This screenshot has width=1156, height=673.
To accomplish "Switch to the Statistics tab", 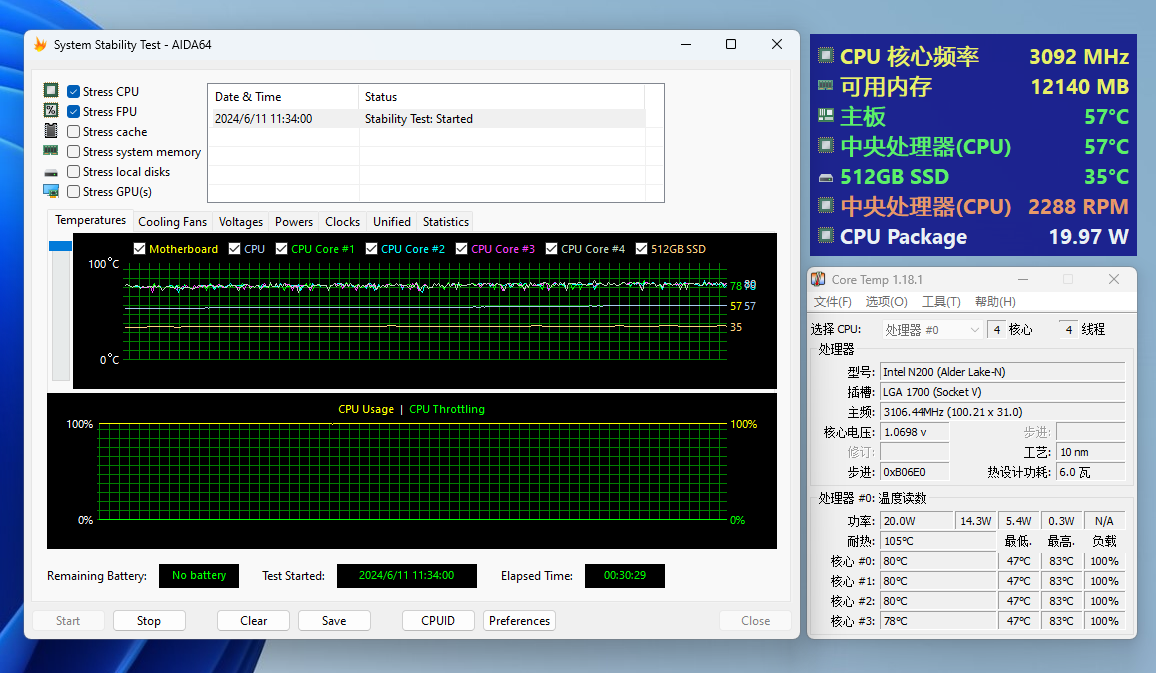I will 445,221.
